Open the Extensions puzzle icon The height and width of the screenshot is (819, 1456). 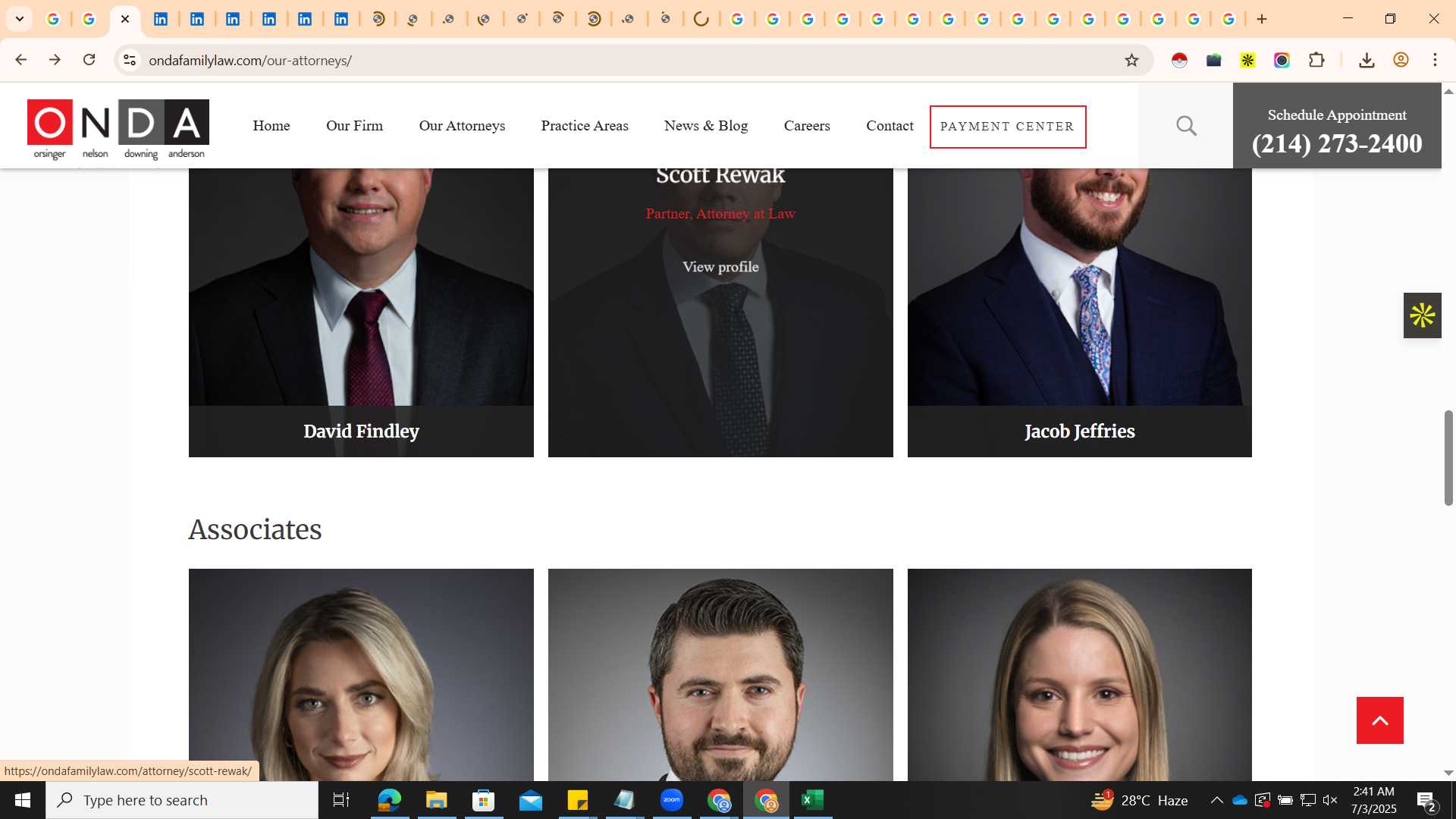point(1316,60)
